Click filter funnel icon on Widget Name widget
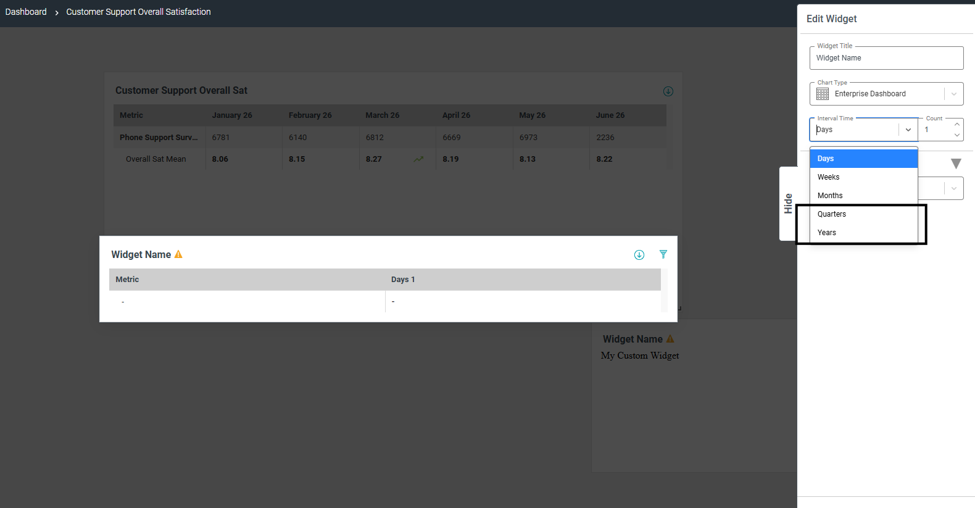This screenshot has height=508, width=975. 663,254
